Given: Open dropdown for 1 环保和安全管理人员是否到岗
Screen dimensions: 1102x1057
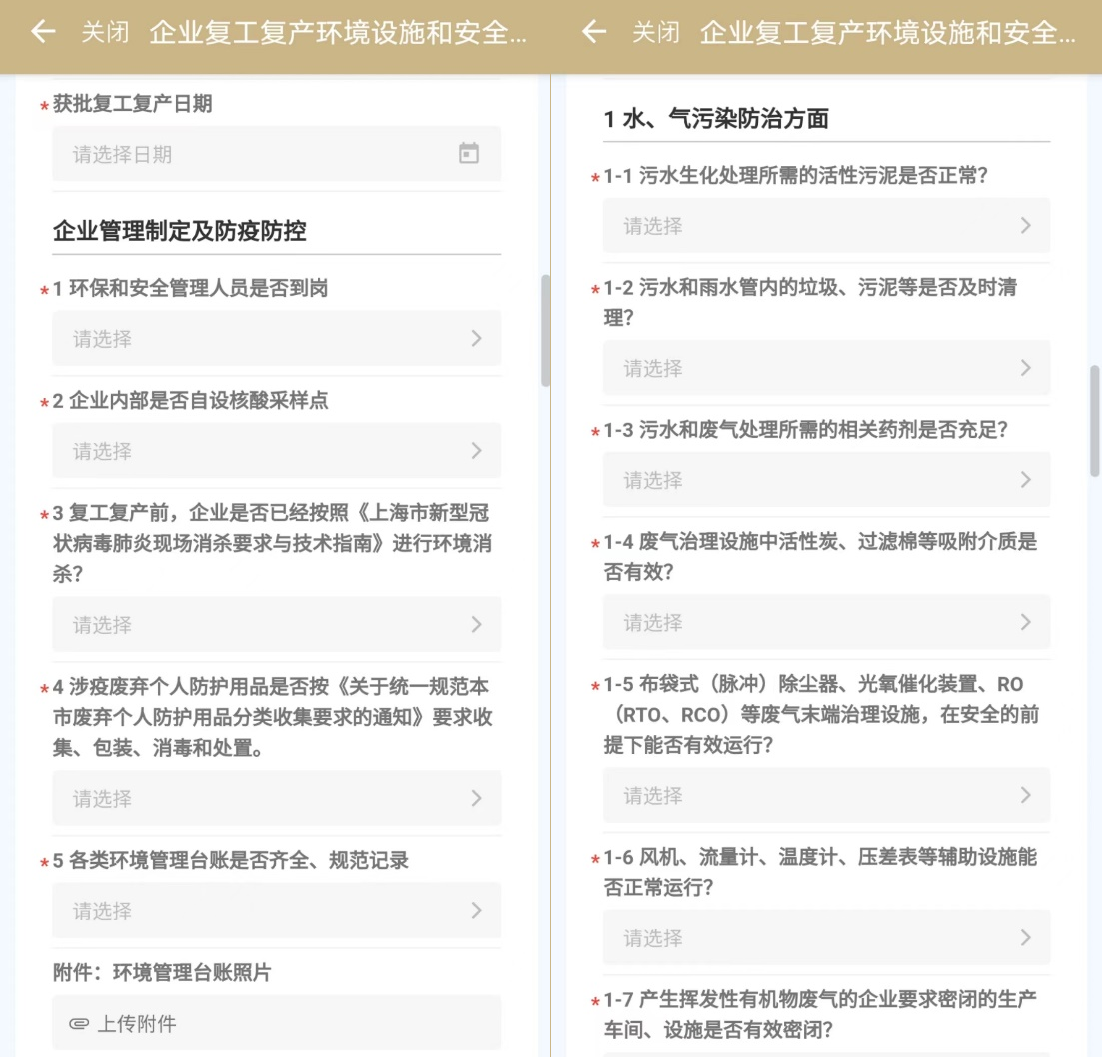Looking at the screenshot, I should click(276, 338).
